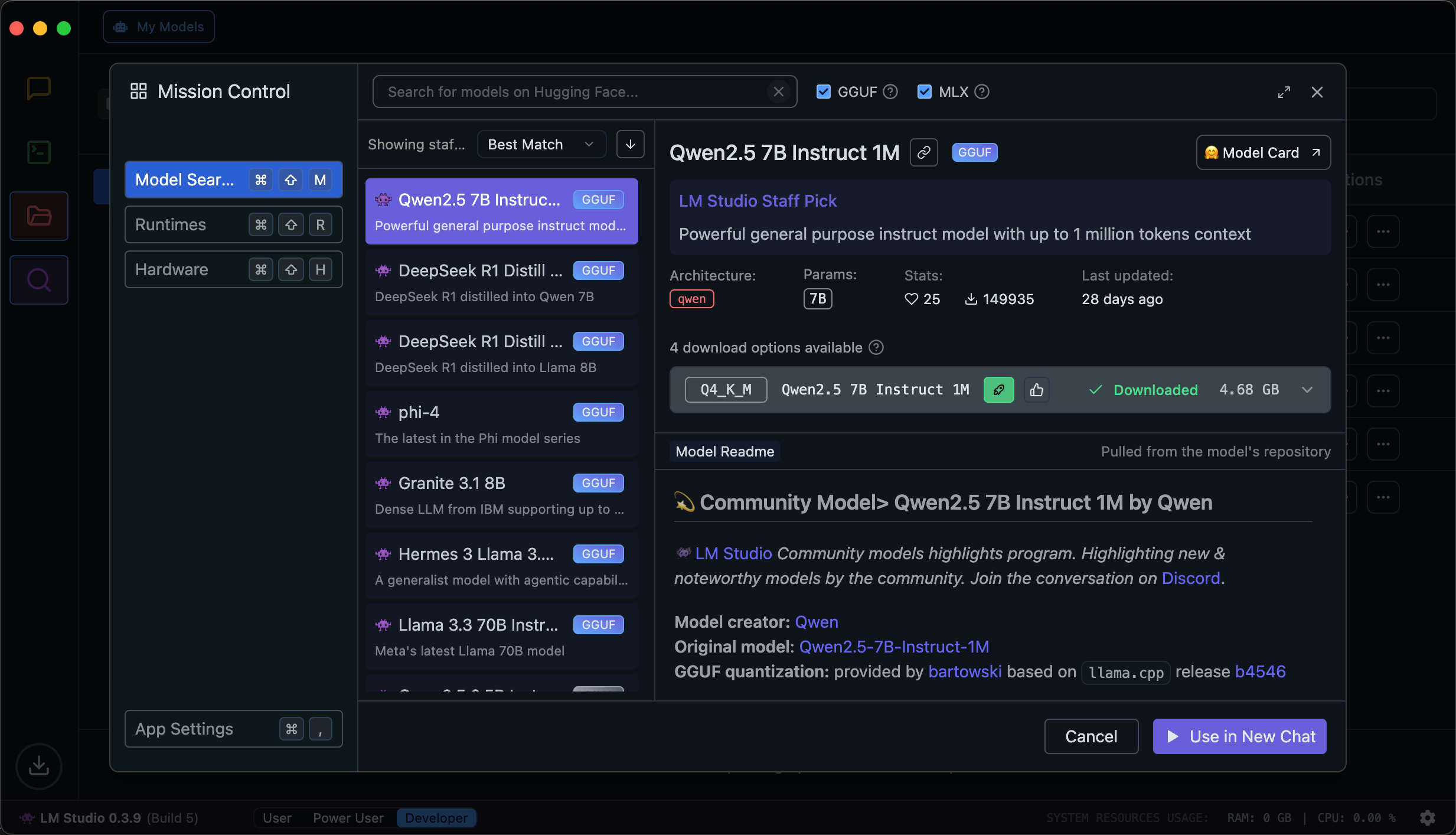Open the Qwen model creator link

click(x=817, y=622)
